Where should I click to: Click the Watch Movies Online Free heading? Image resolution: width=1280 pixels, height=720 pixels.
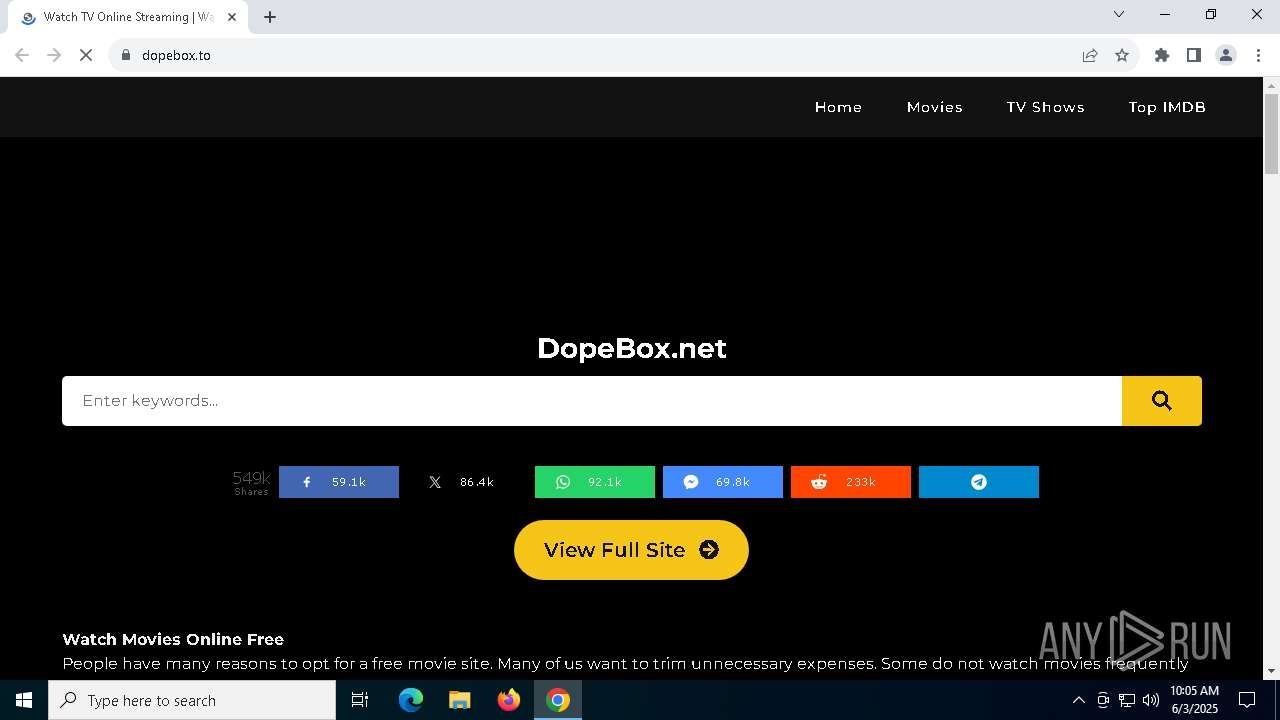173,639
